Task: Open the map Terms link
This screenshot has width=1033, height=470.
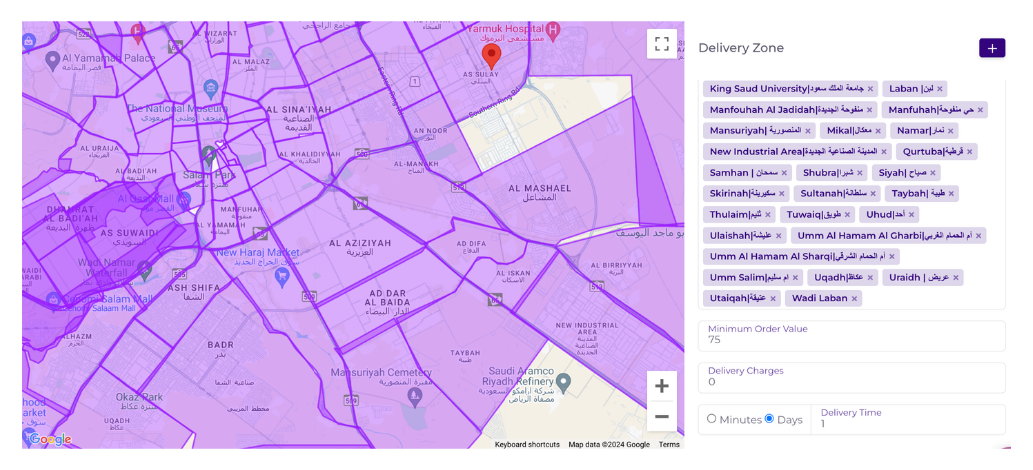Action: click(x=668, y=444)
